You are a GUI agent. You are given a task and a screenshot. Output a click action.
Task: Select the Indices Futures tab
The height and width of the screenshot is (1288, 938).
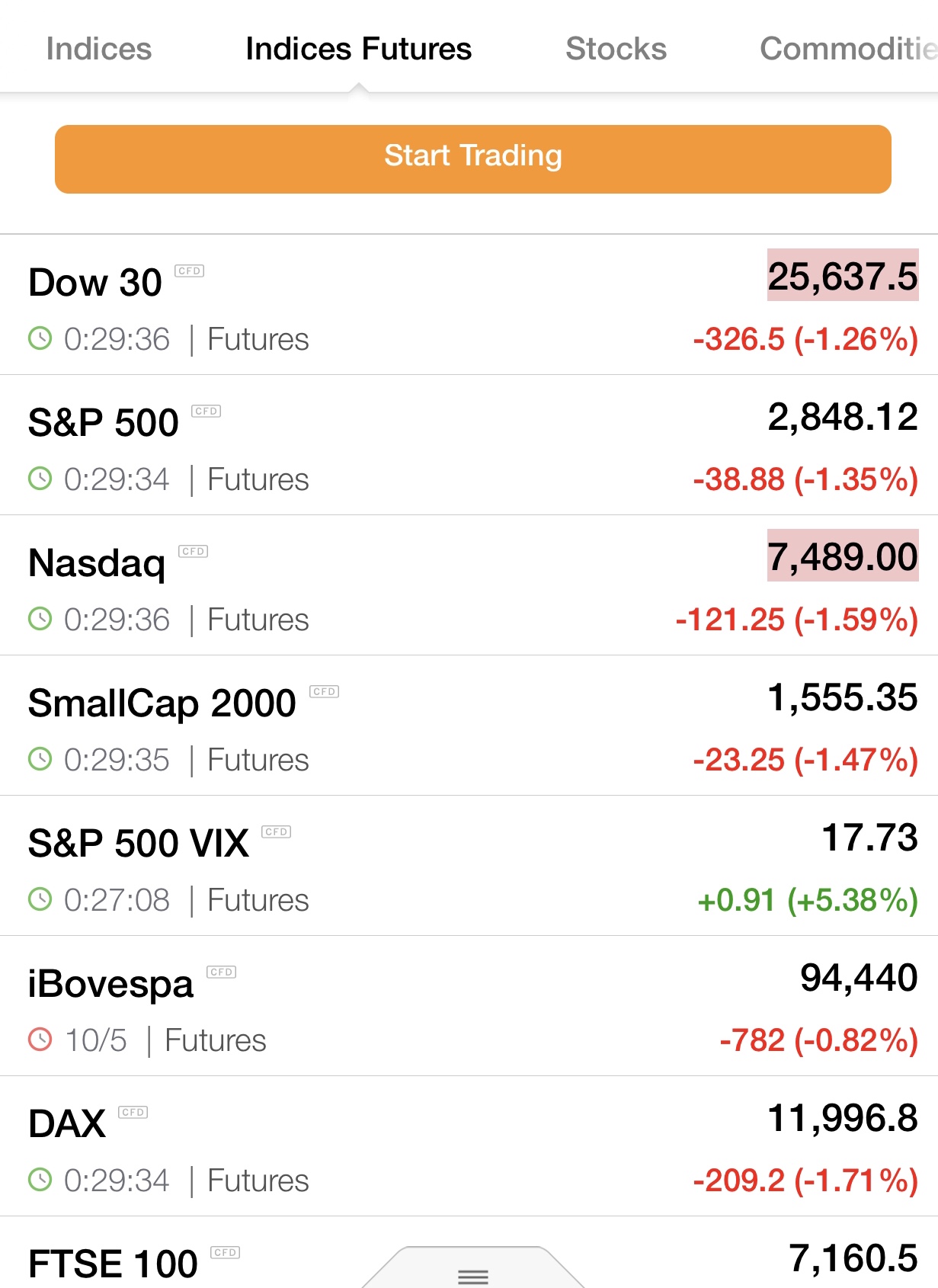[x=358, y=49]
